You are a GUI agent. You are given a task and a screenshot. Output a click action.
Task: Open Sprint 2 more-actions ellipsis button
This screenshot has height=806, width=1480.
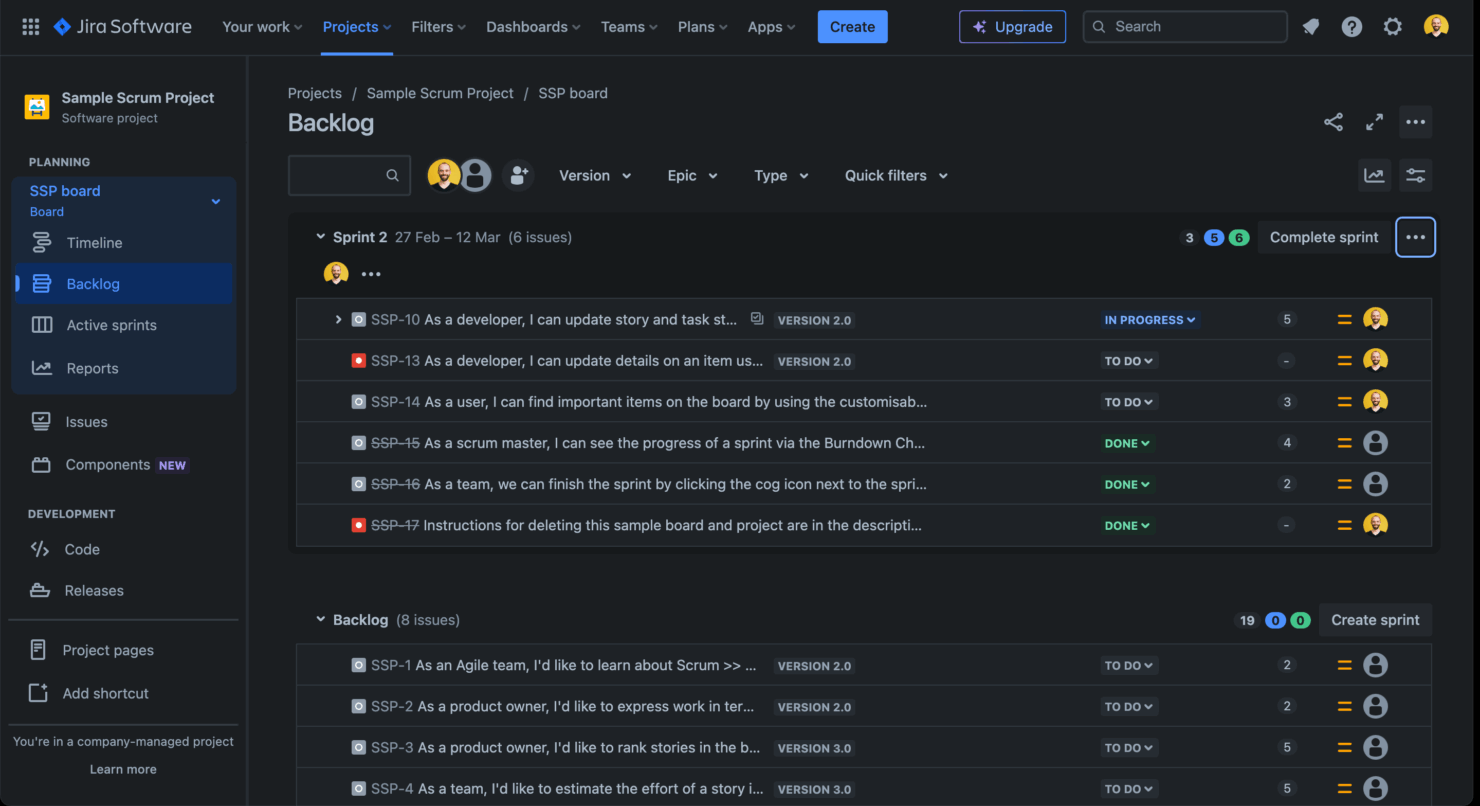point(1415,237)
